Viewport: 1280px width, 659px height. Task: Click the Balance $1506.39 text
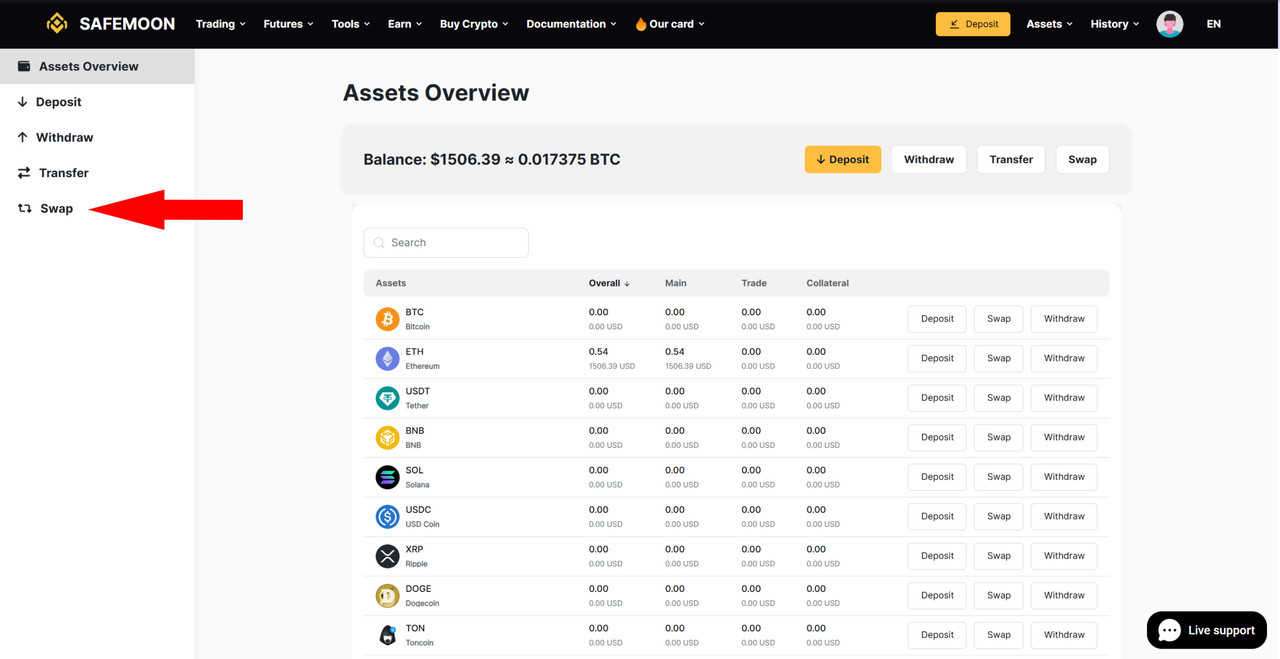[492, 159]
